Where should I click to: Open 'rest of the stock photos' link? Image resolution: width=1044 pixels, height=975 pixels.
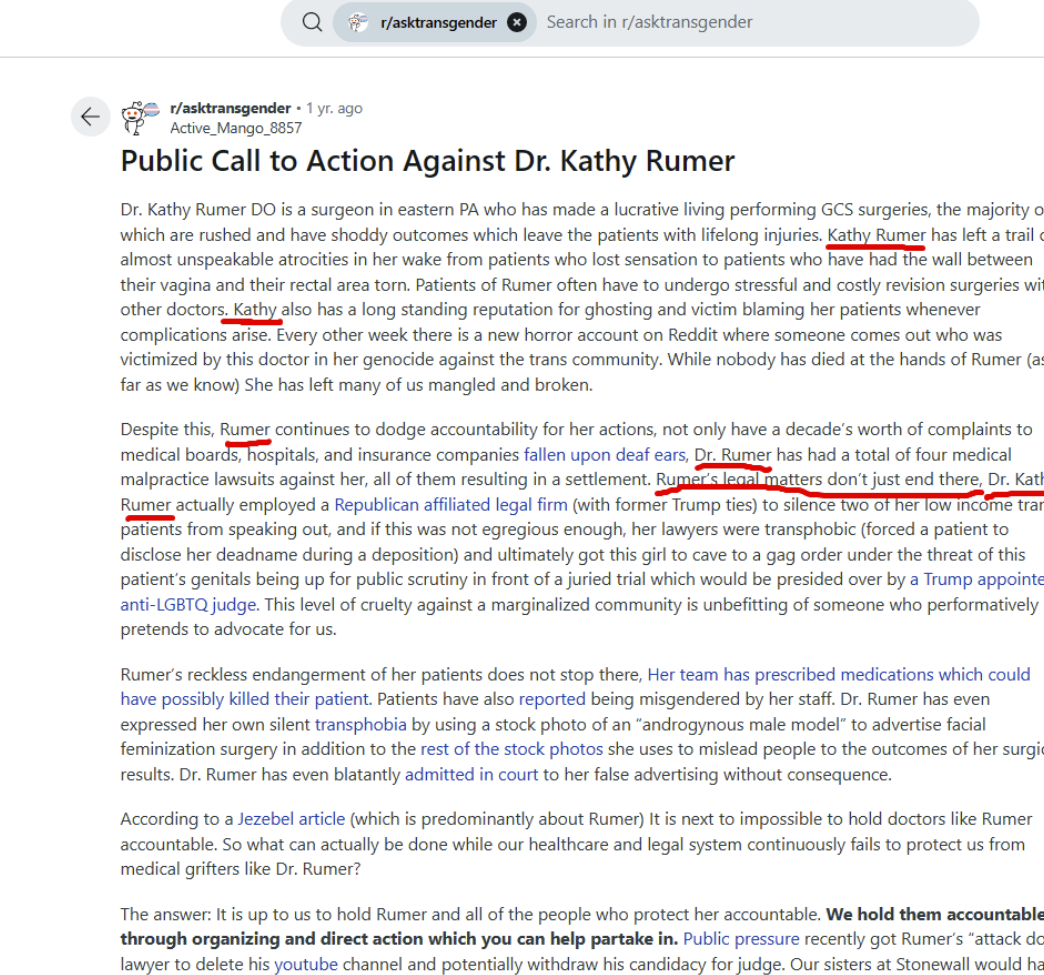[511, 749]
